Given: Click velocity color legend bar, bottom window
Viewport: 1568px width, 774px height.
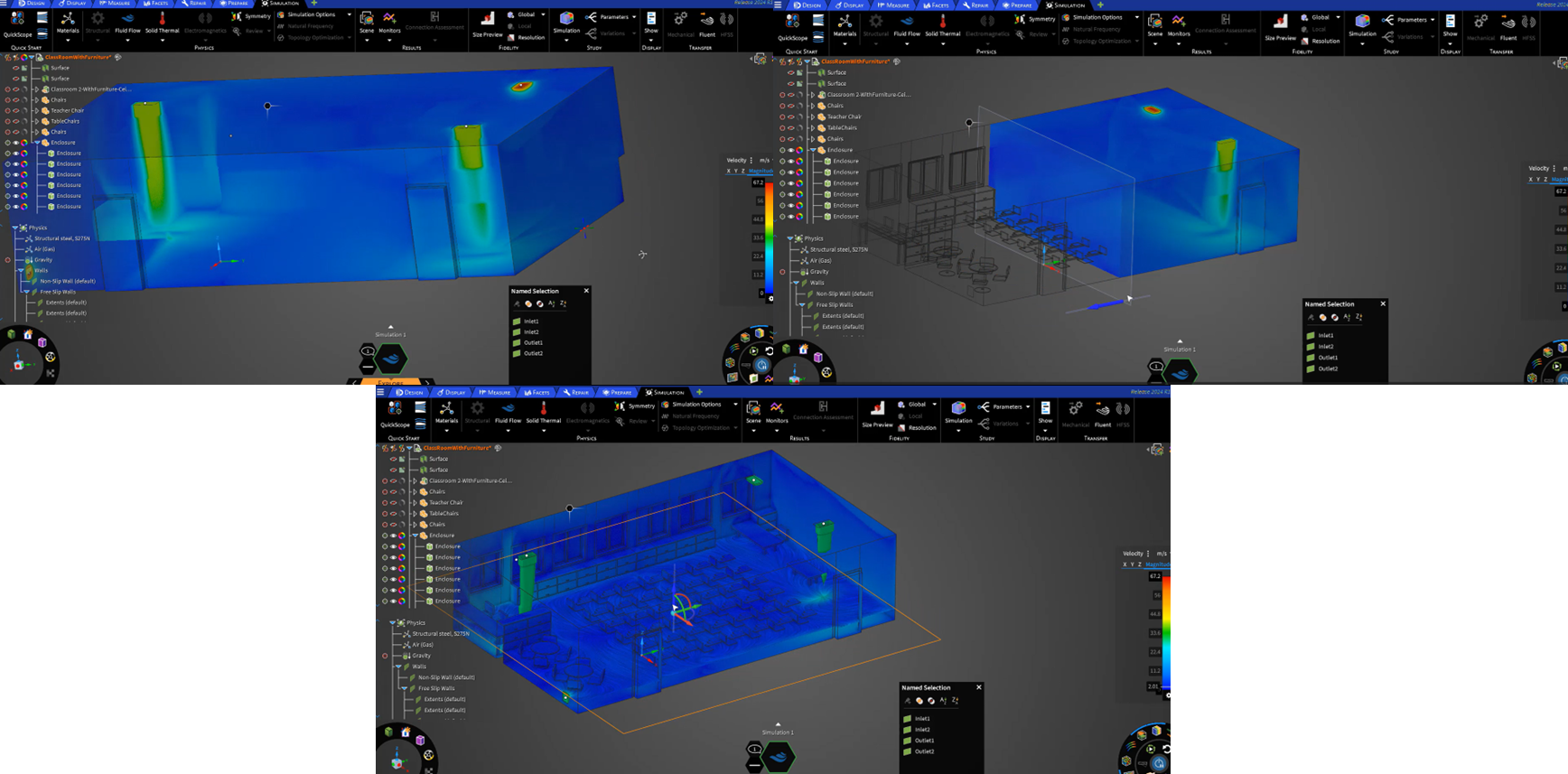Looking at the screenshot, I should pos(1166,632).
